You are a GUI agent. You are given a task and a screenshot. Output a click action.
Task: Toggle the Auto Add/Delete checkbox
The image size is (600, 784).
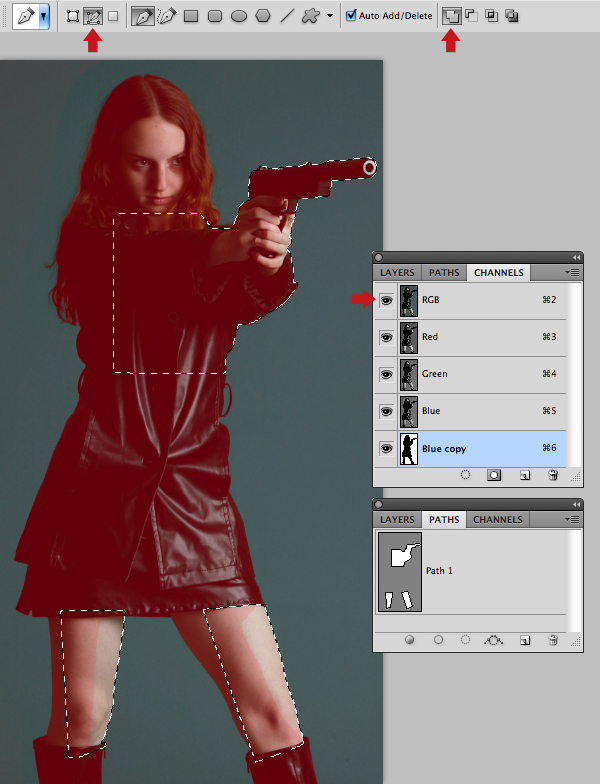pos(352,16)
